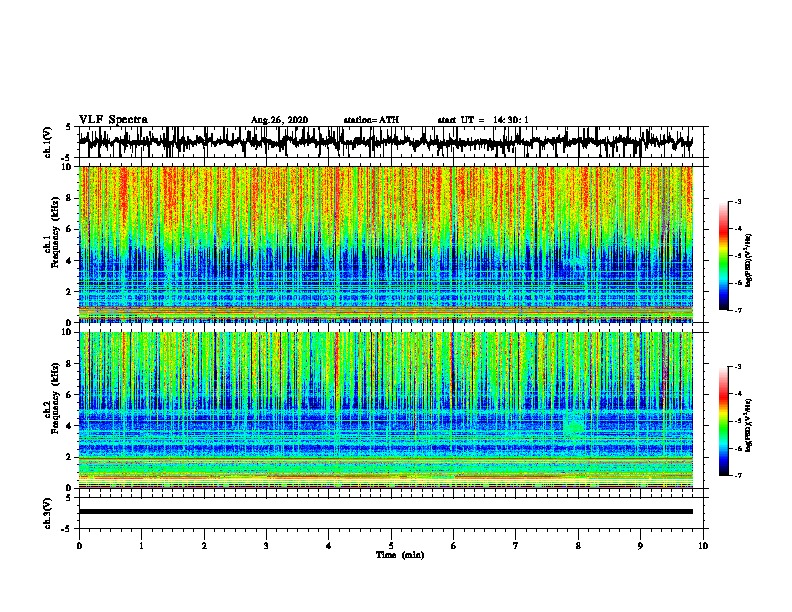Image resolution: width=792 pixels, height=612 pixels.
Task: Click the "-3" tick on lower color bar
Action: pyautogui.click(x=738, y=367)
